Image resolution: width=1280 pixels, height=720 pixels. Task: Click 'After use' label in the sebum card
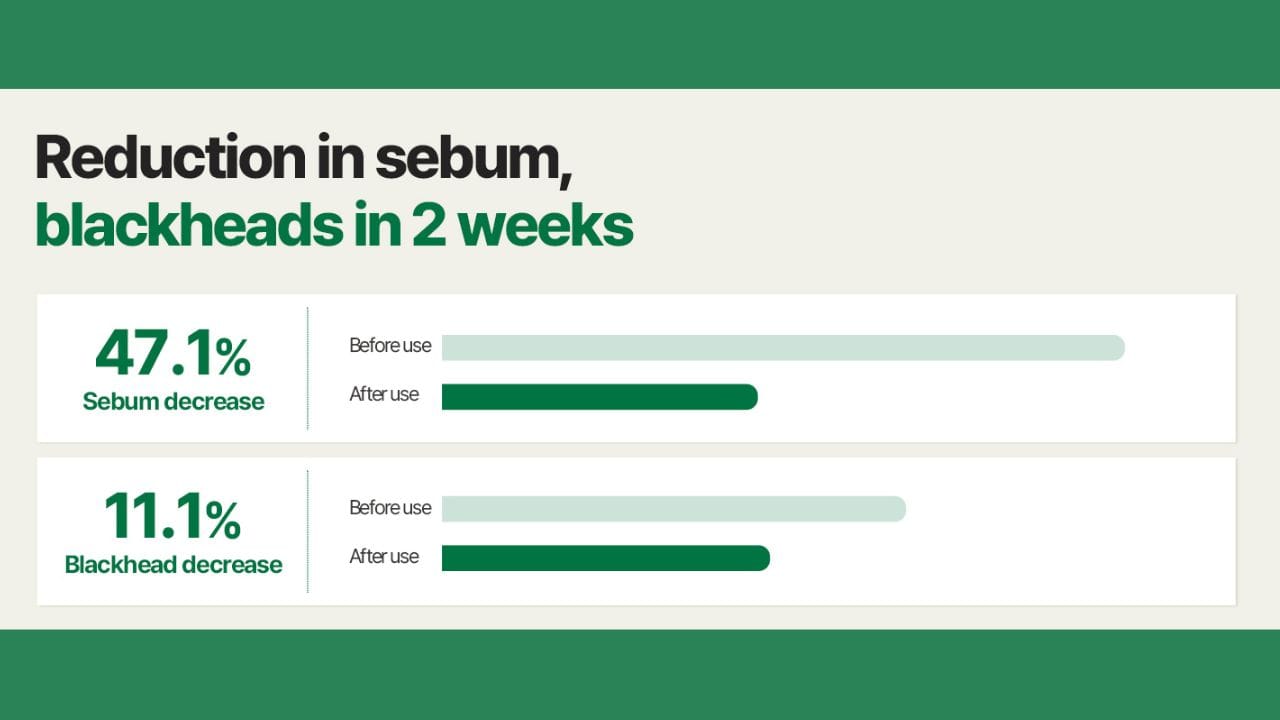point(384,395)
